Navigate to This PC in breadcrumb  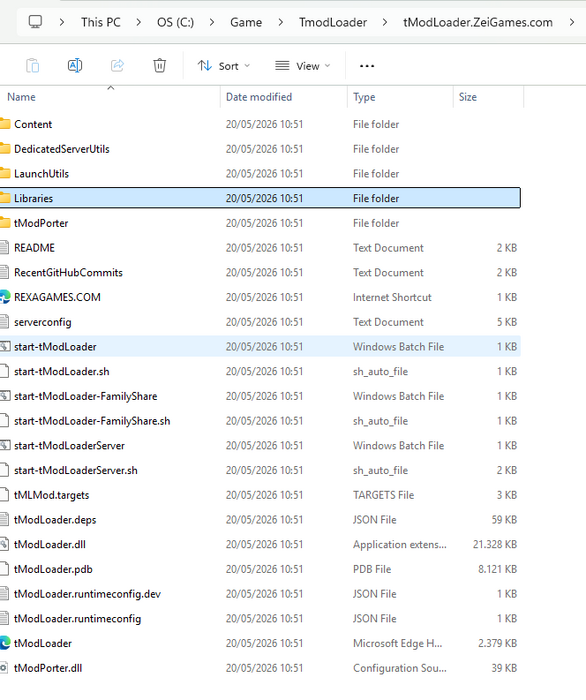(x=101, y=22)
